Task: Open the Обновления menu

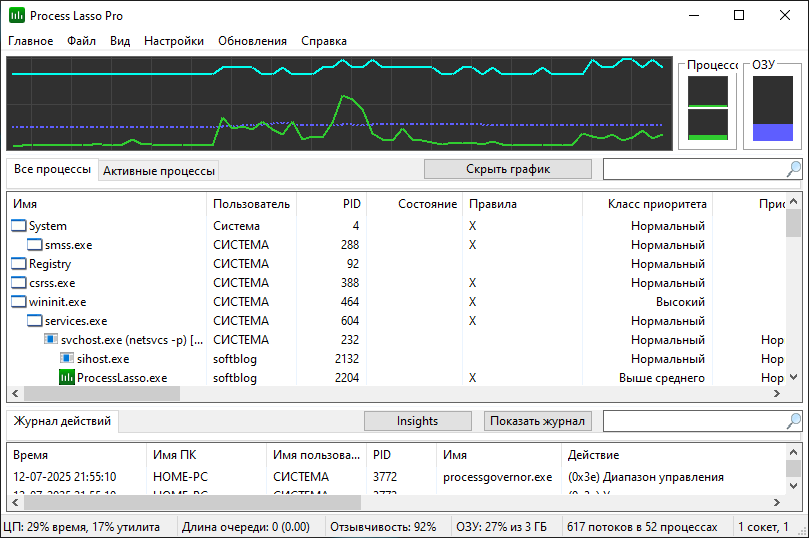Action: pos(252,41)
